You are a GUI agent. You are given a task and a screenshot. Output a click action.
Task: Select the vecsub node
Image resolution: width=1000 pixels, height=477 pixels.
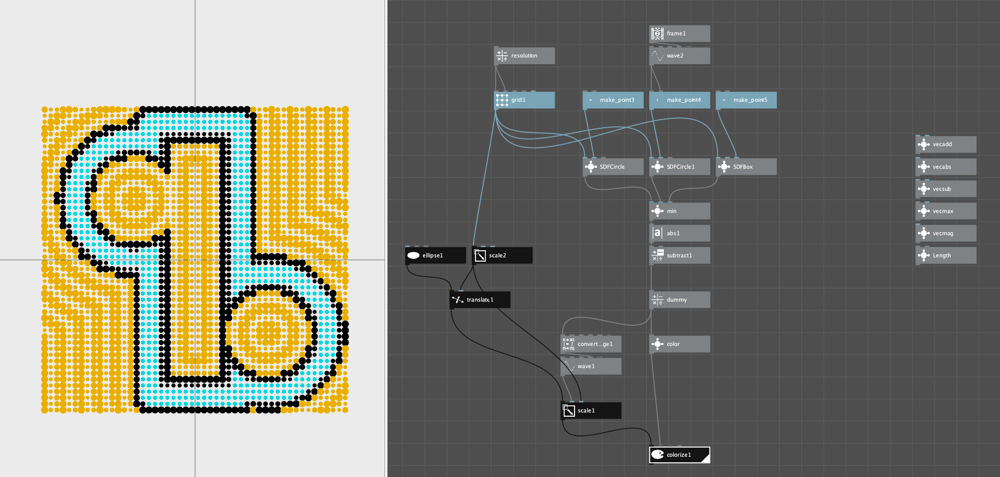[946, 189]
